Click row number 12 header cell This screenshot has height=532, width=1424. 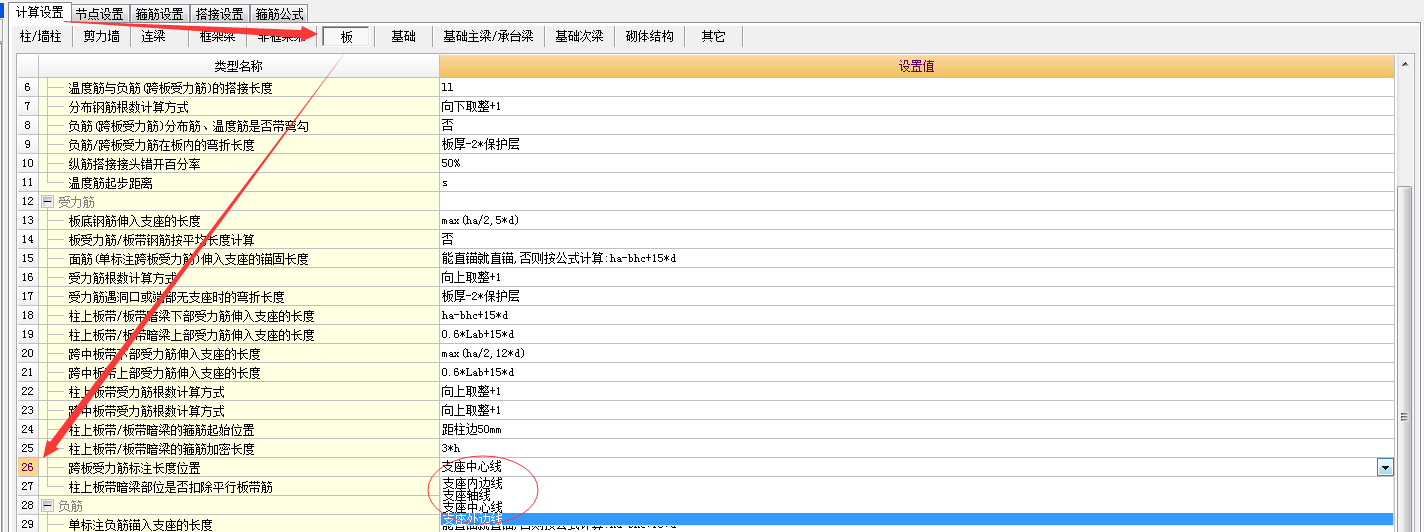(x=28, y=202)
